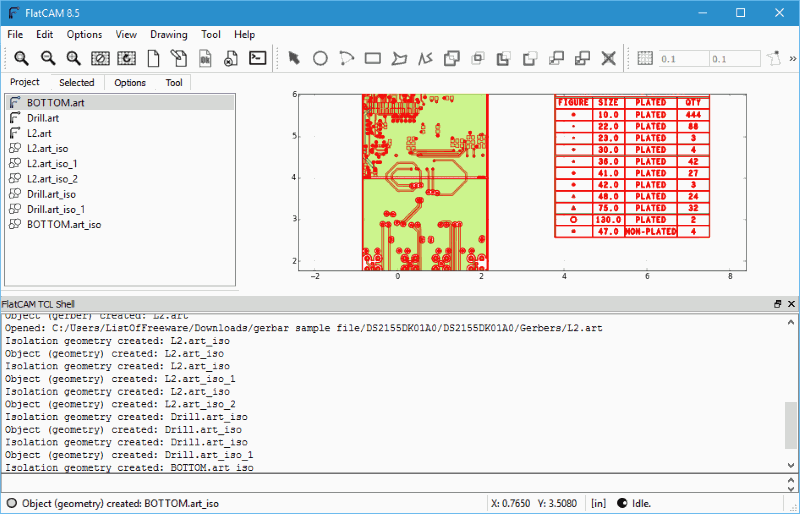Viewport: 800px width, 514px height.
Task: Click the grid Y distance field
Action: tap(735, 59)
